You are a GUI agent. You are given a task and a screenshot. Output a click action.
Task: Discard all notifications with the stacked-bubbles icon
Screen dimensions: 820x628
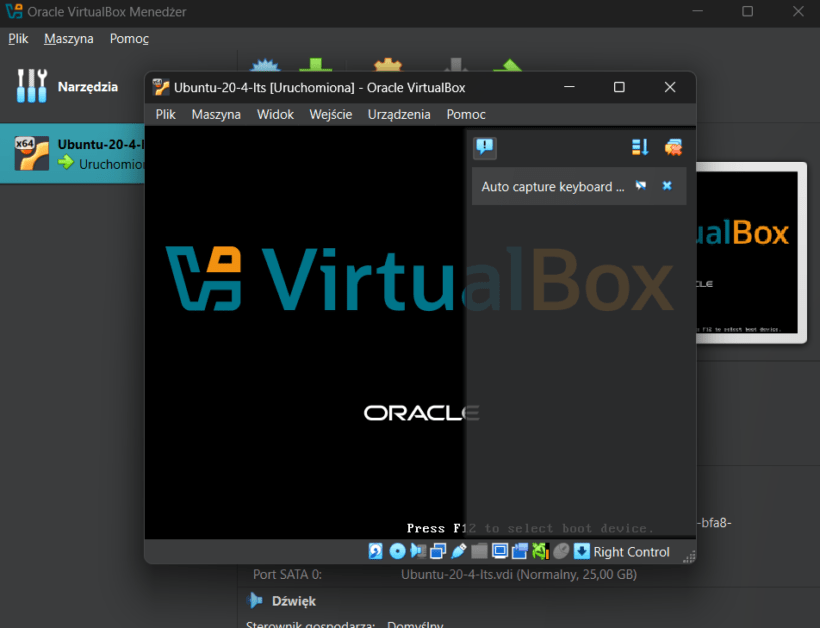click(674, 147)
